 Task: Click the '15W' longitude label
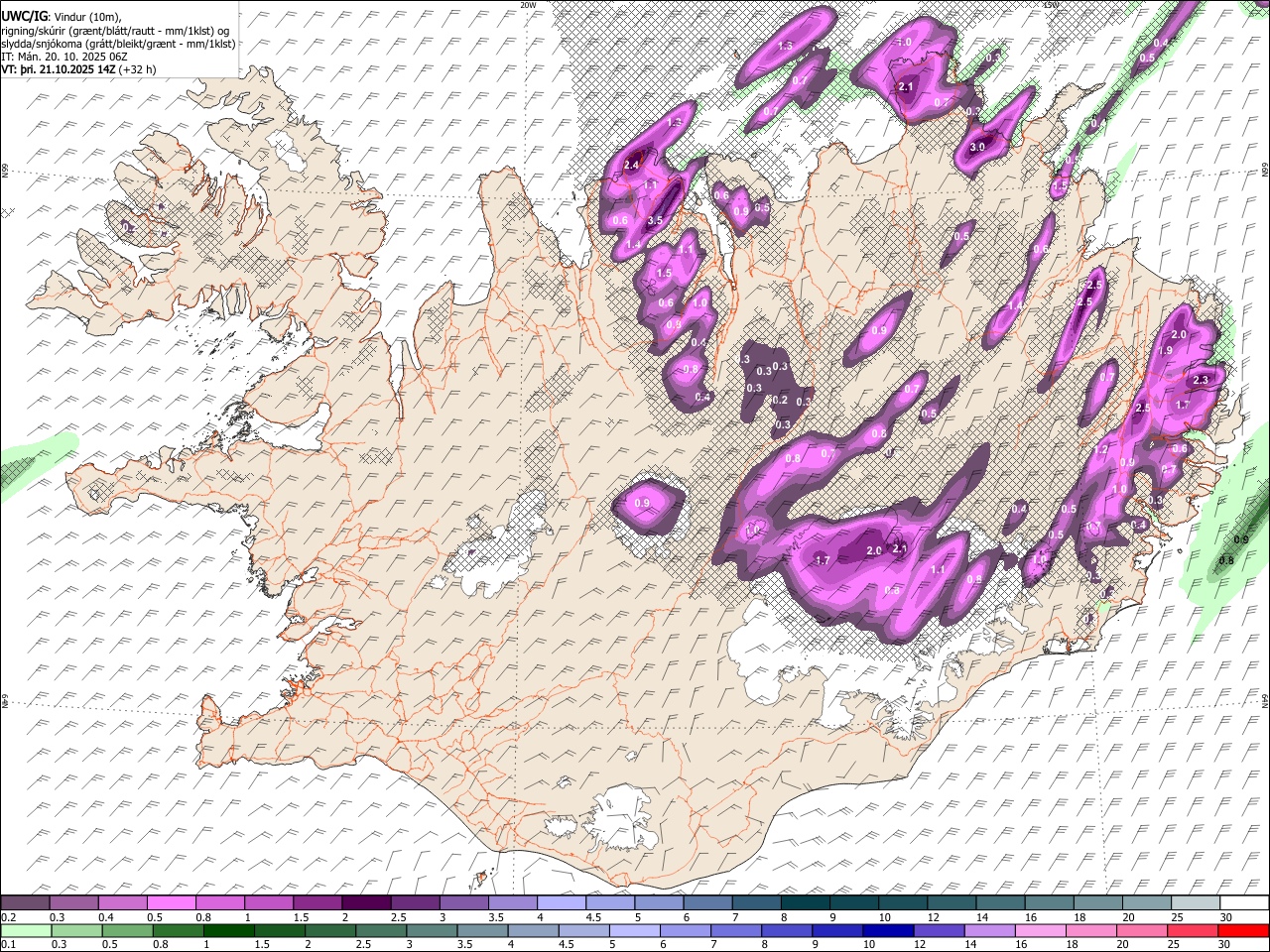1050,5
